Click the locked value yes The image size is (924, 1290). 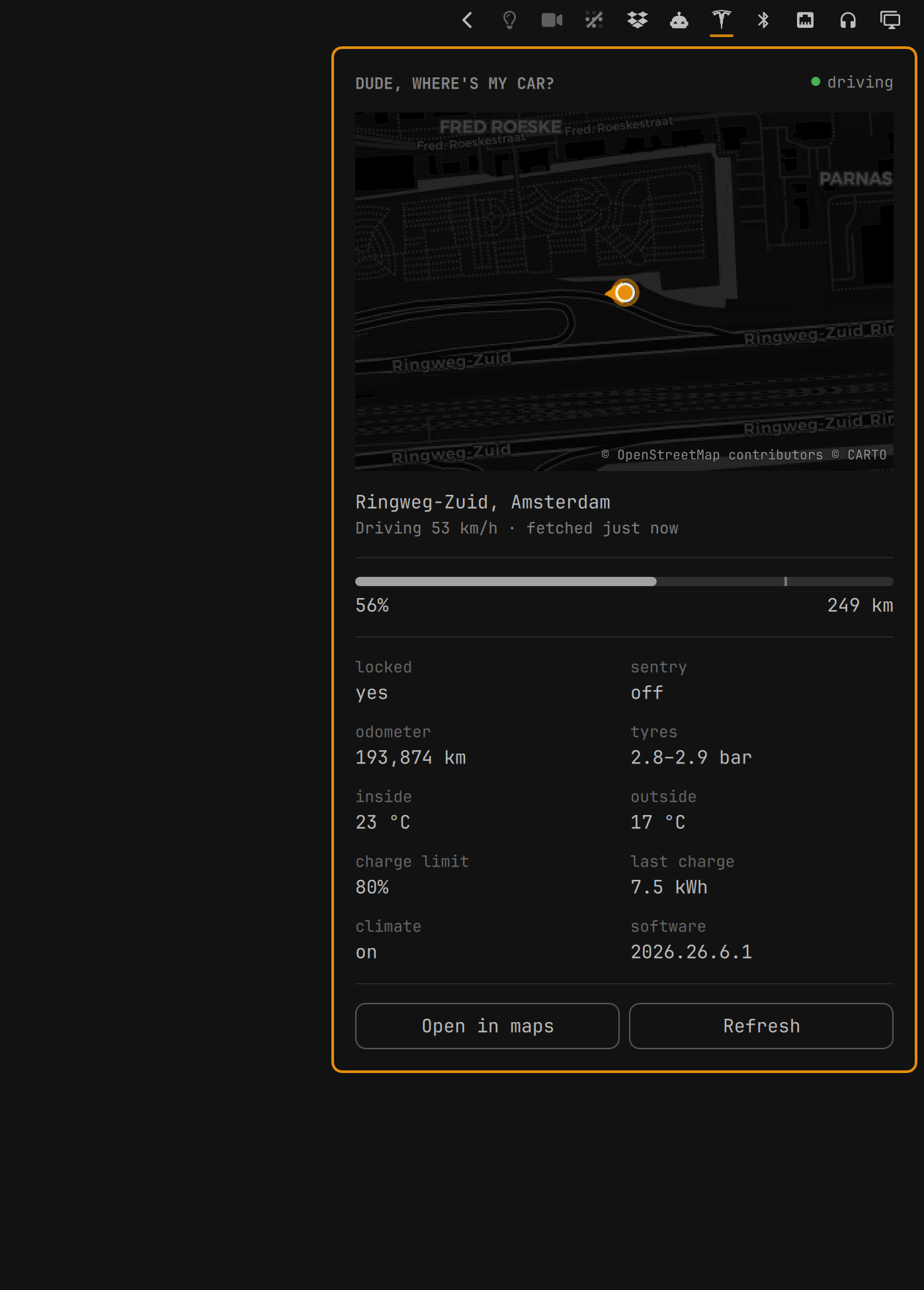[372, 693]
